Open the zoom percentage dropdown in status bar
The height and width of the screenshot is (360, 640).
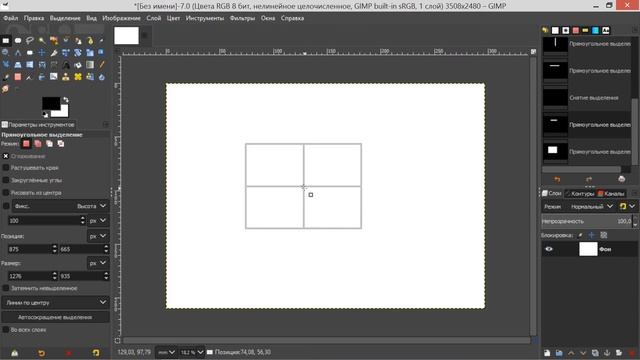(192, 352)
